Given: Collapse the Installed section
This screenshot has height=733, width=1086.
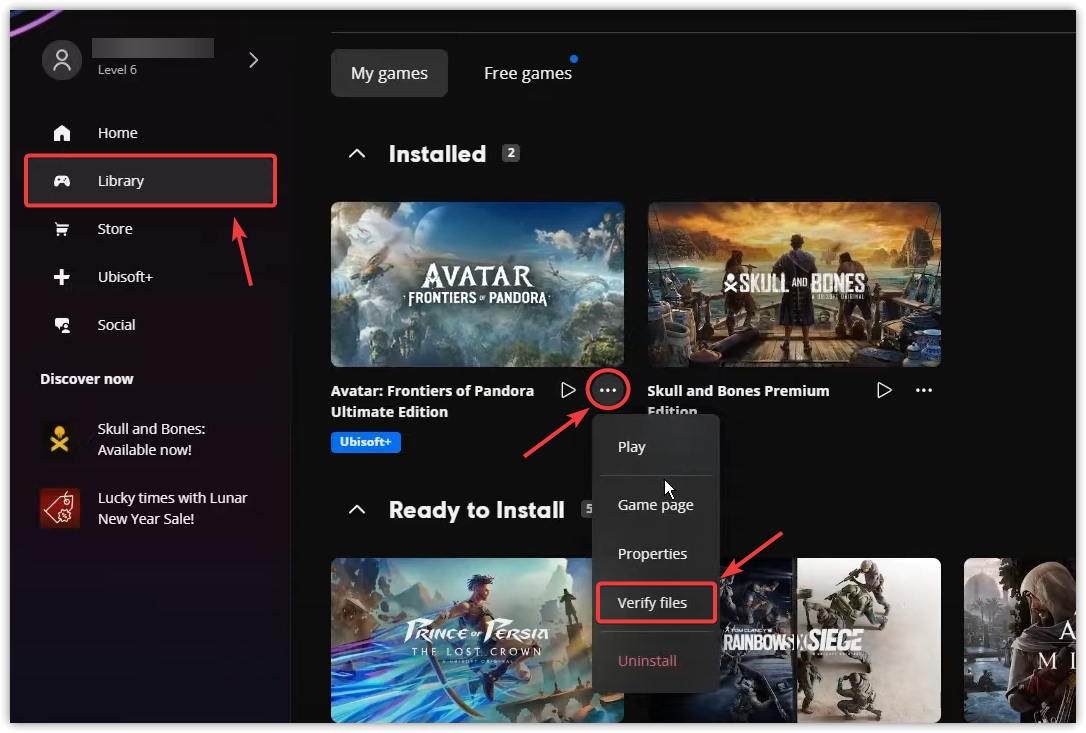Looking at the screenshot, I should 356,154.
